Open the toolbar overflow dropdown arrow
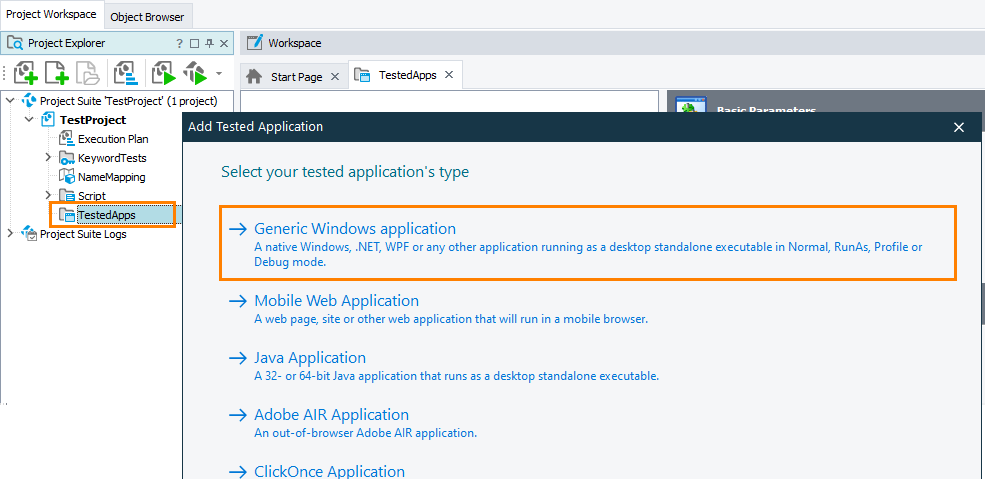The width and height of the screenshot is (985, 479). (x=219, y=74)
